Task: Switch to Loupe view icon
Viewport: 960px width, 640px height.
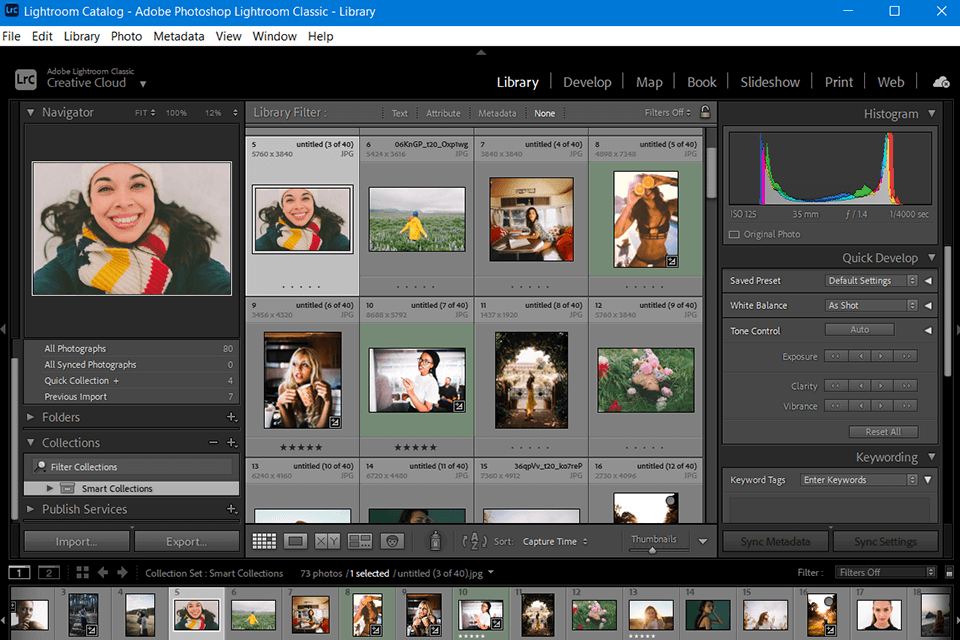Action: (x=296, y=541)
